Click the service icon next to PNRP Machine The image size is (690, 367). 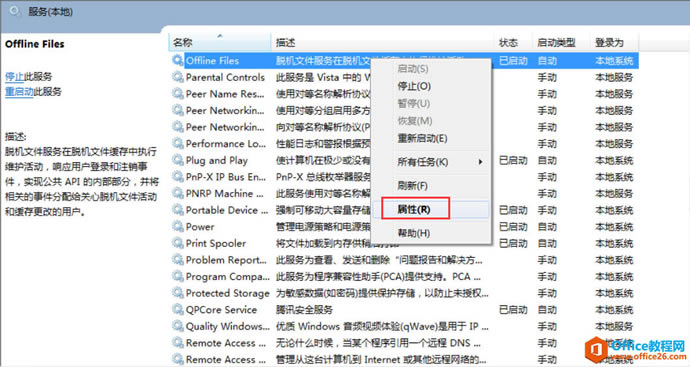tap(178, 193)
